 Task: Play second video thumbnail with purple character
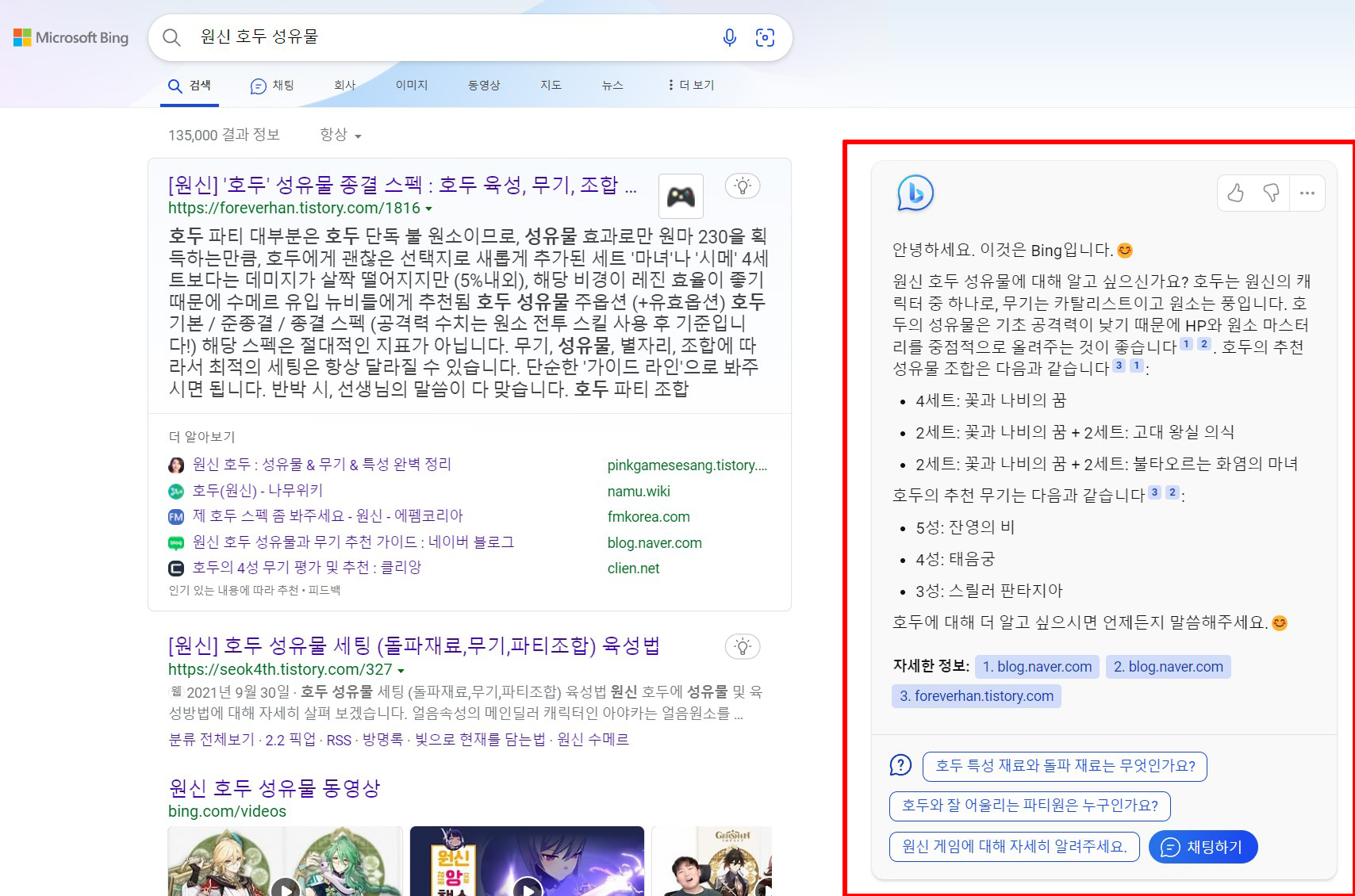(x=527, y=861)
